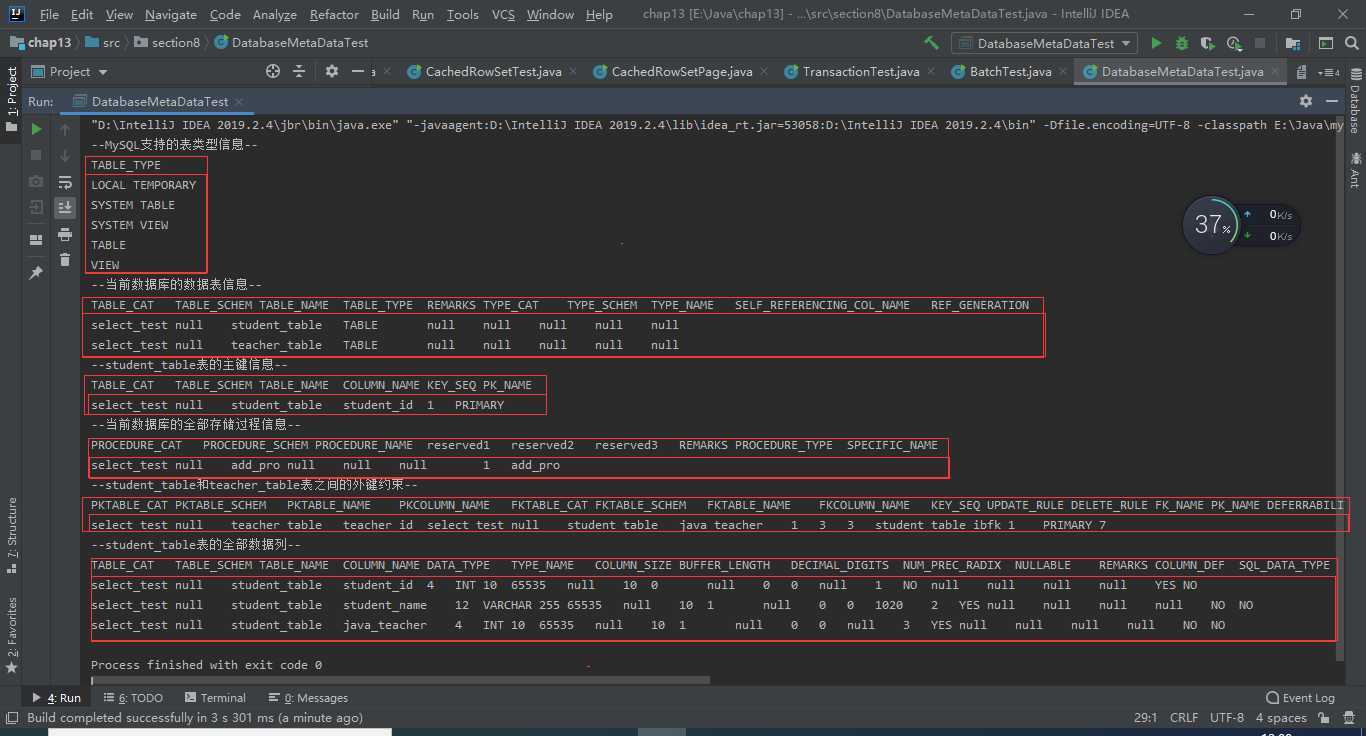Close the DatabaseMetaDataTest.java editor tab

click(1276, 72)
